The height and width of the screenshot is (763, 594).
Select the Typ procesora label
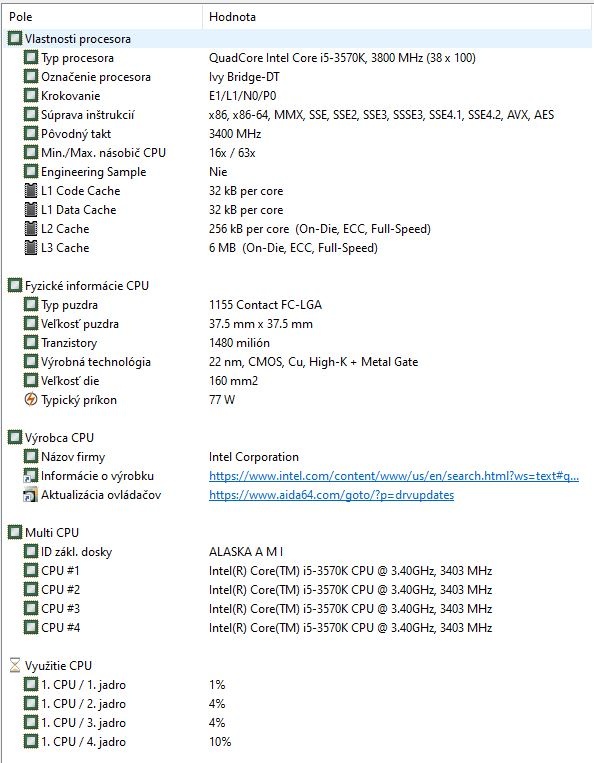coord(77,58)
